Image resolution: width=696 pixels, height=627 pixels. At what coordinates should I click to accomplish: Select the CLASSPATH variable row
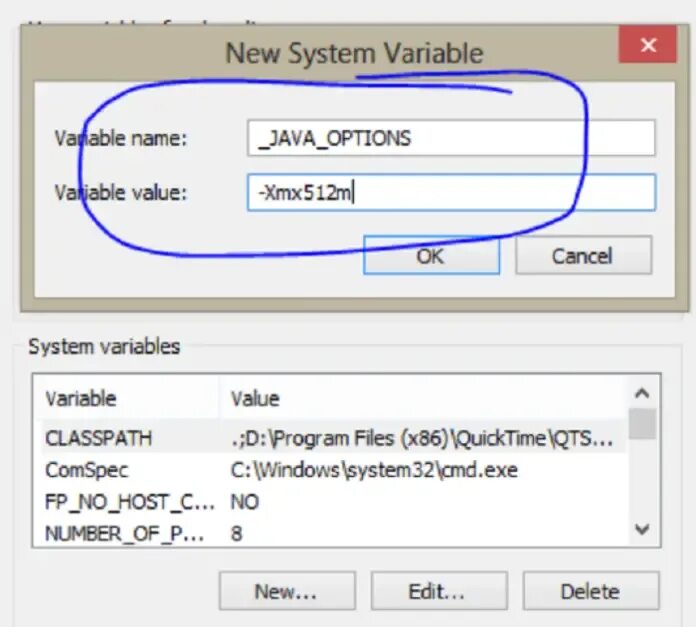click(x=333, y=438)
